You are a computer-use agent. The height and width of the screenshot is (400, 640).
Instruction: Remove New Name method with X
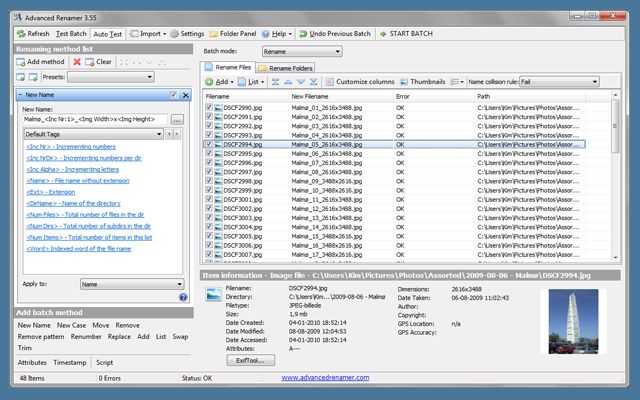[186, 95]
